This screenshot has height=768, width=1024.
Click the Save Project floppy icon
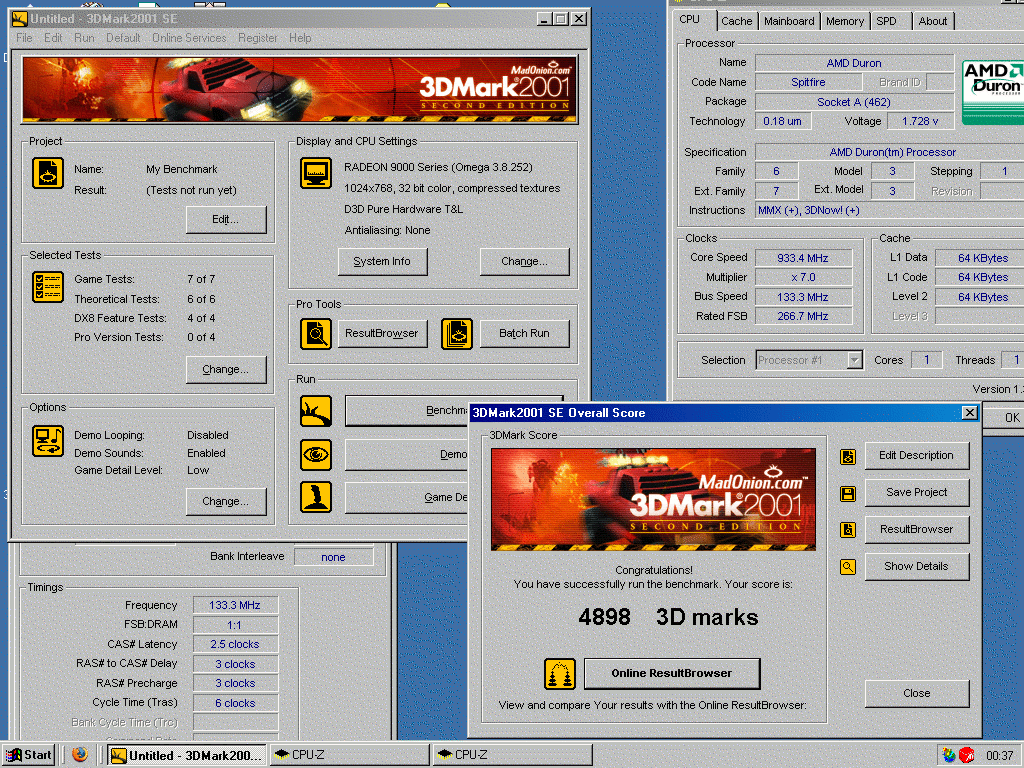tap(848, 493)
